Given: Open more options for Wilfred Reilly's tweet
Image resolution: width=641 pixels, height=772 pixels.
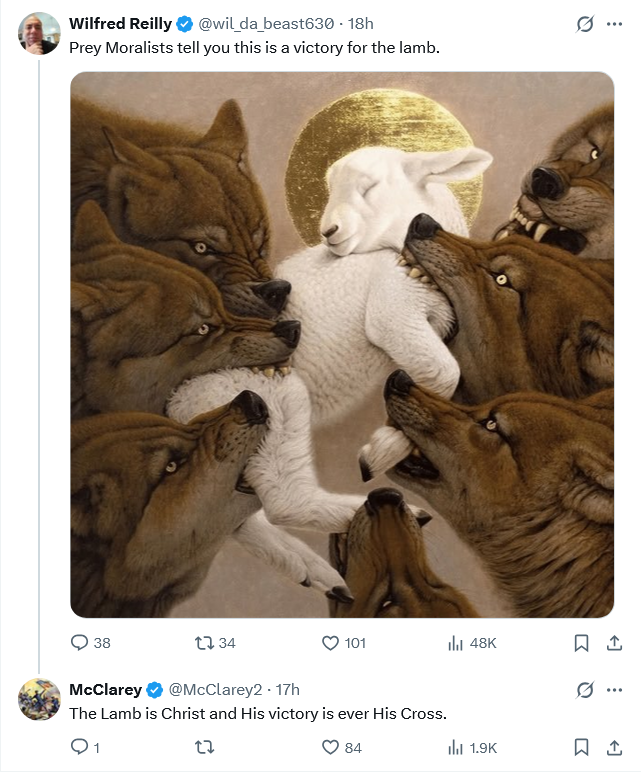Looking at the screenshot, I should pyautogui.click(x=614, y=24).
